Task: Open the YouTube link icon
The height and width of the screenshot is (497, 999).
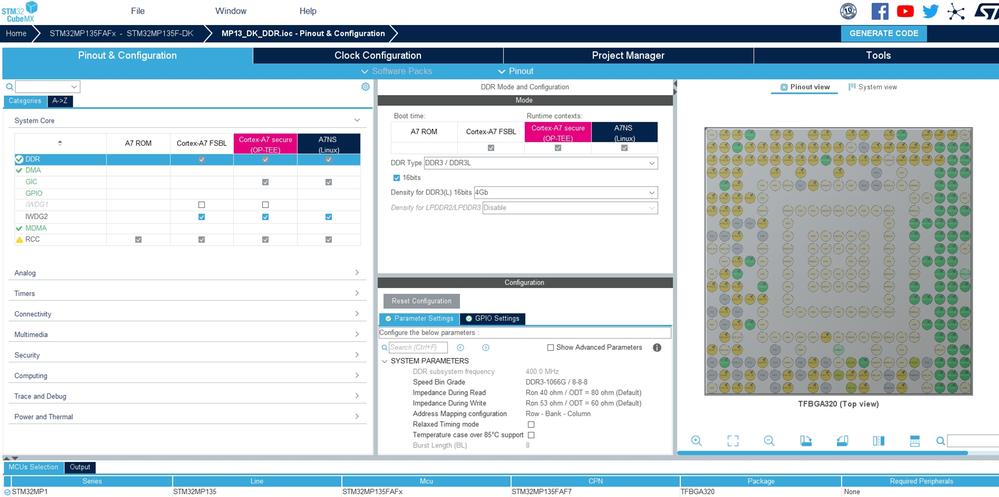Action: point(905,11)
